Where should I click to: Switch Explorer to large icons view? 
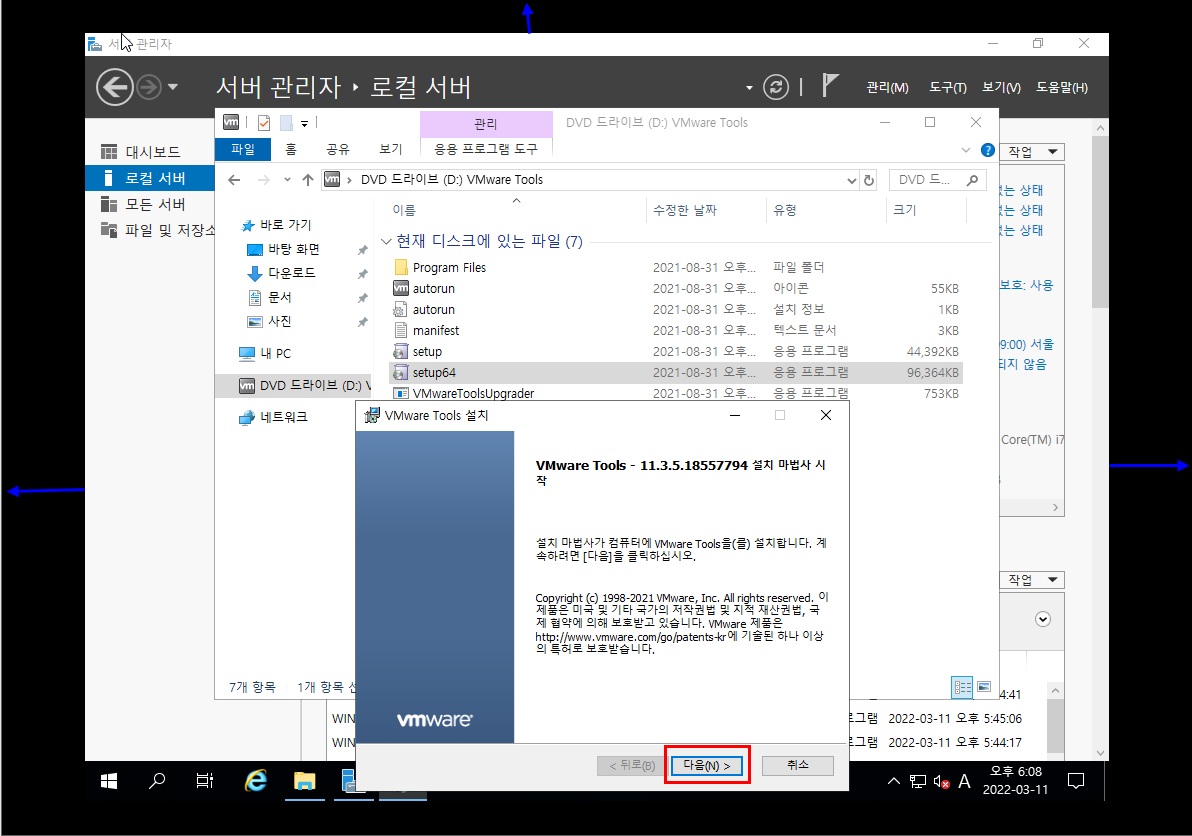point(984,687)
